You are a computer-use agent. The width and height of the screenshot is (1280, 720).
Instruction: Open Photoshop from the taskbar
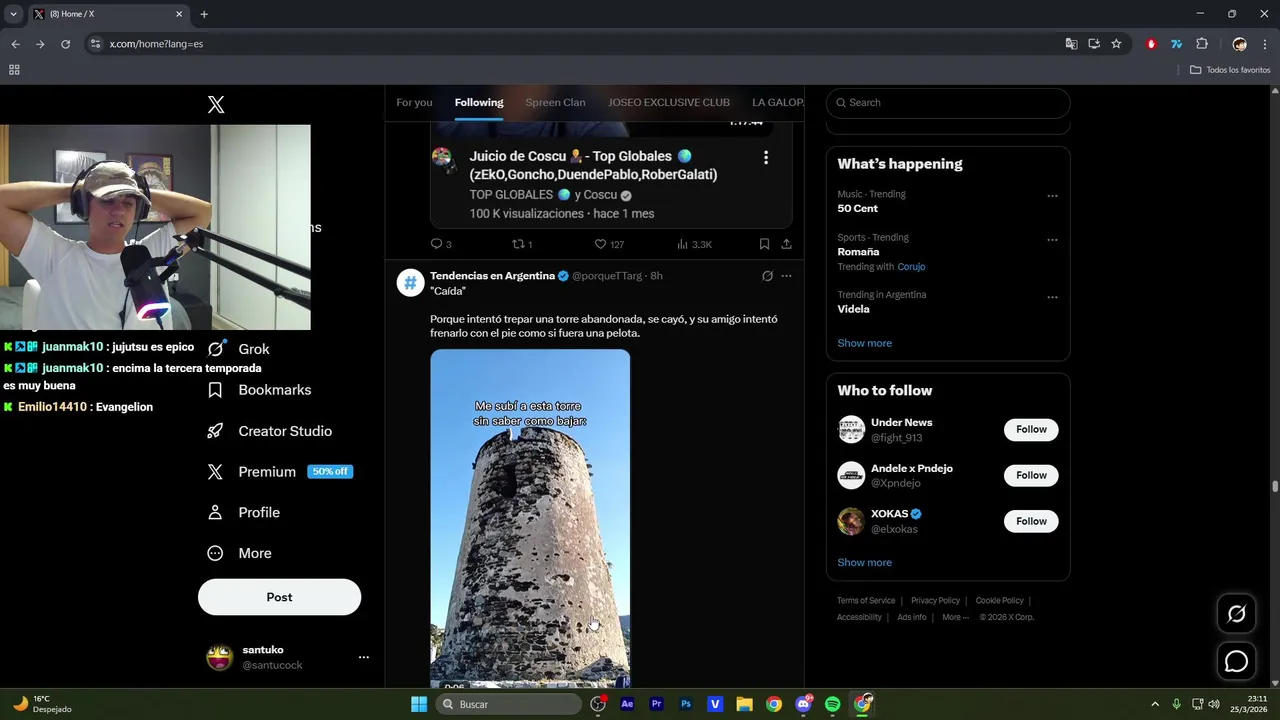point(685,704)
